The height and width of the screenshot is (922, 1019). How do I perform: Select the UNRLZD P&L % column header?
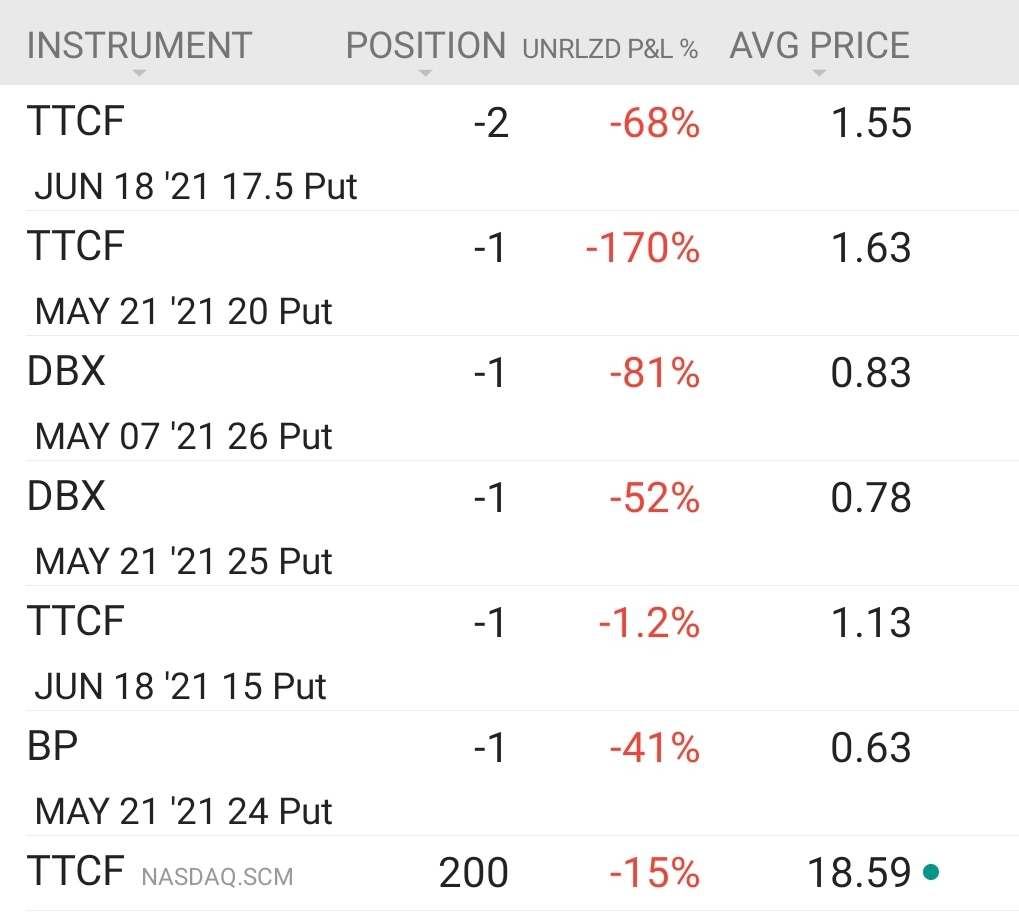610,48
